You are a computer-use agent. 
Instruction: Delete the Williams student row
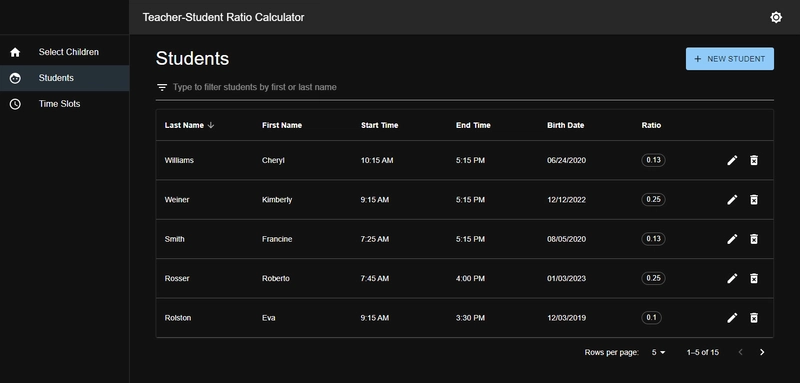point(754,160)
